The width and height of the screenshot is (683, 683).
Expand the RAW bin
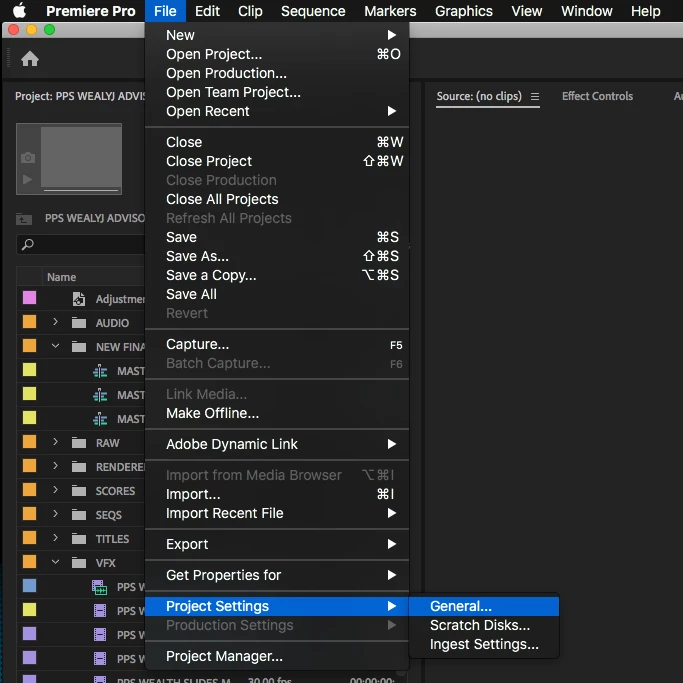[x=55, y=442]
